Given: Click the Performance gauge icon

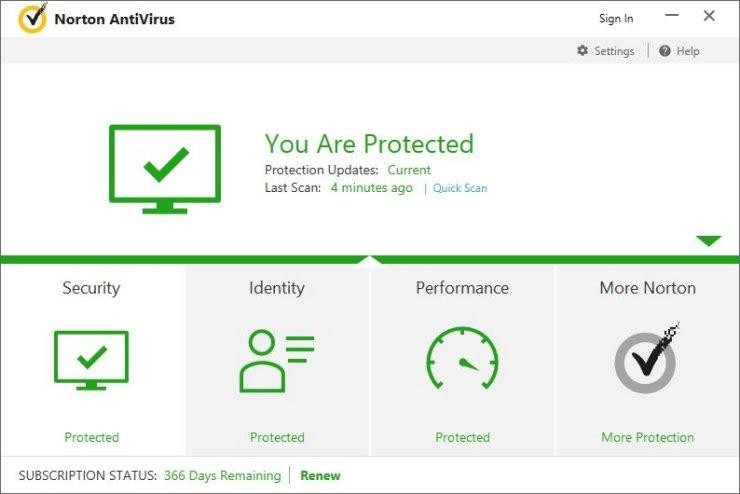Looking at the screenshot, I should (x=462, y=359).
